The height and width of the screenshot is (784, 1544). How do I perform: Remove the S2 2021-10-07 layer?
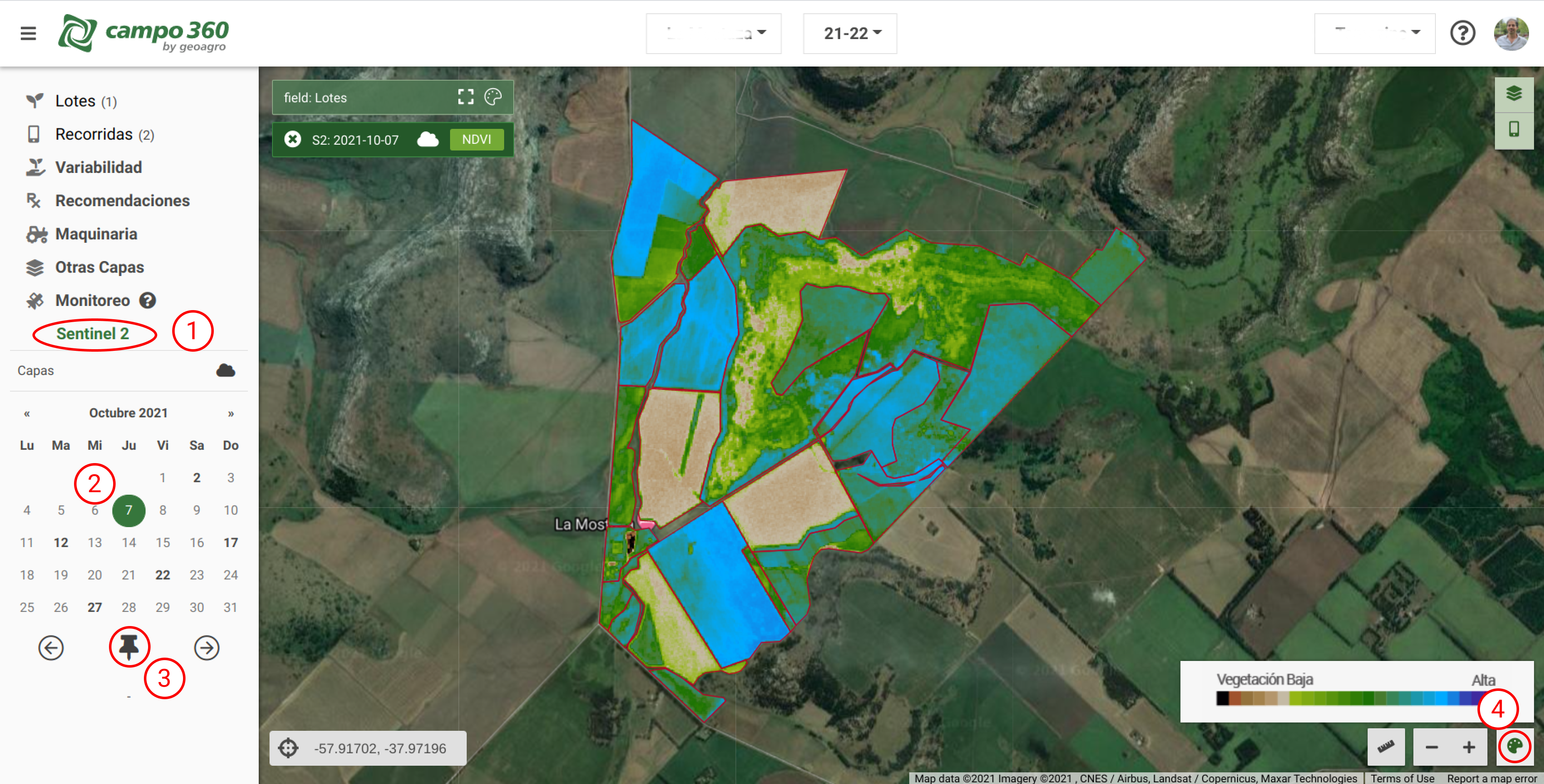point(292,140)
